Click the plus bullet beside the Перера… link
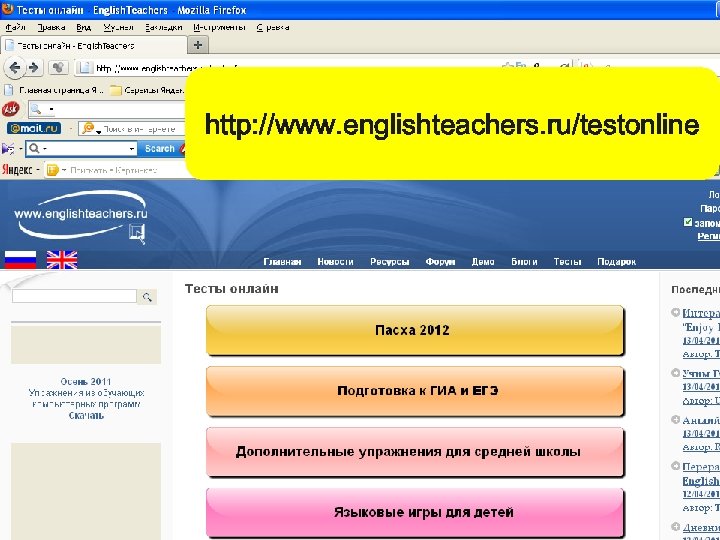This screenshot has height=540, width=720. click(x=675, y=466)
